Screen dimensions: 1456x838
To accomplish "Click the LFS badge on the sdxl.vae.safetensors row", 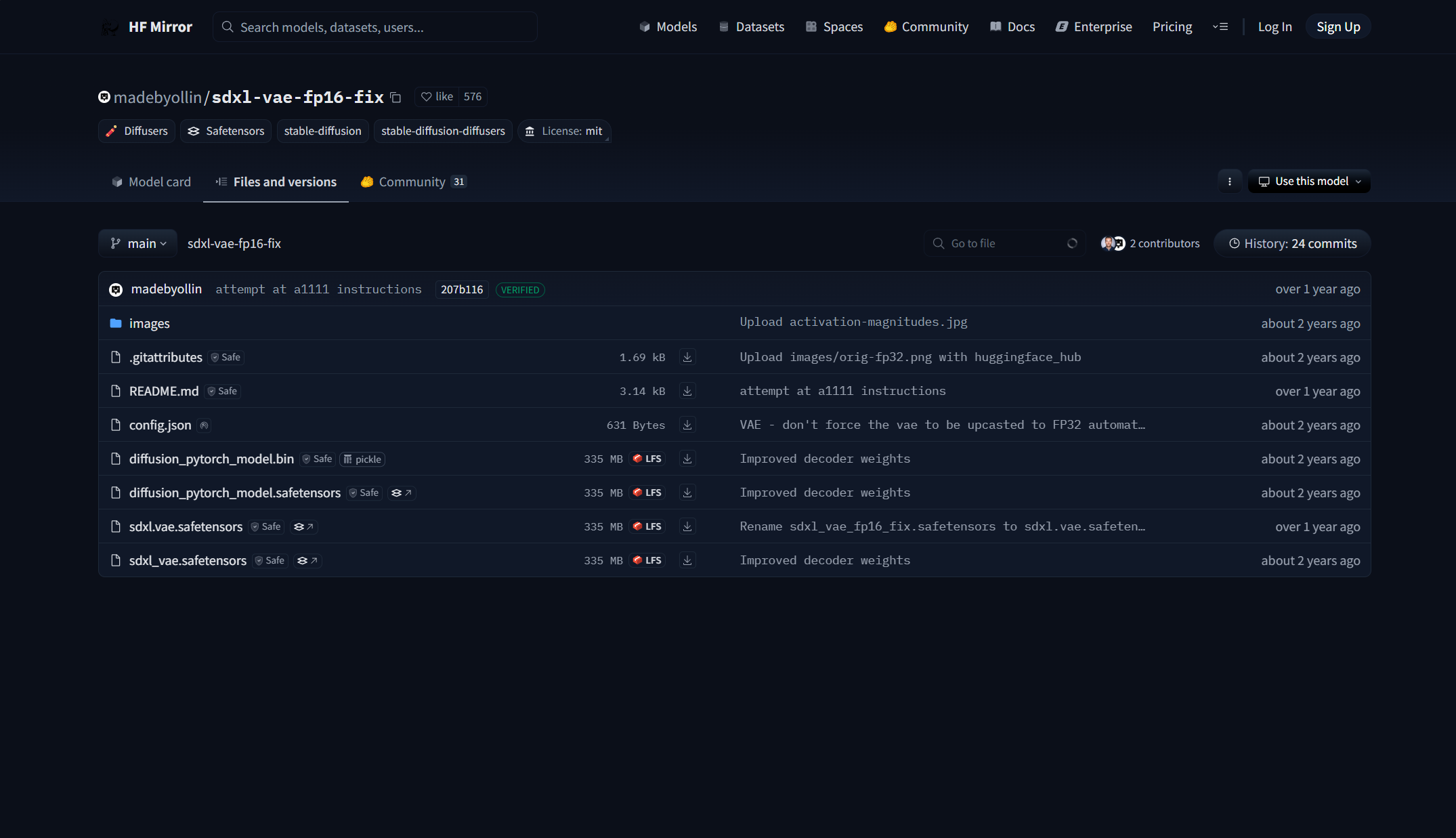I will 647,526.
